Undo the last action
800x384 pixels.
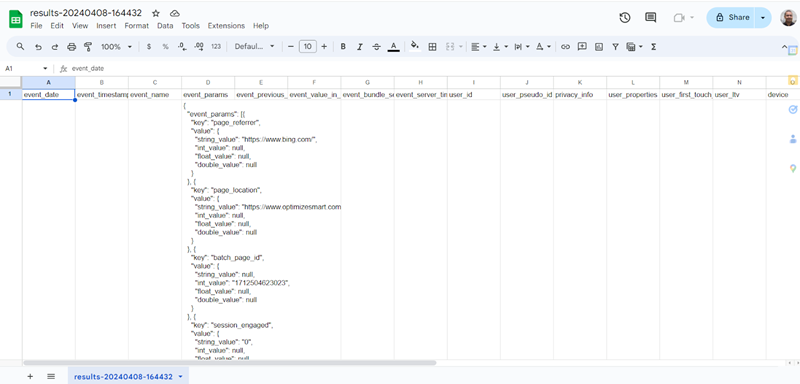point(38,47)
